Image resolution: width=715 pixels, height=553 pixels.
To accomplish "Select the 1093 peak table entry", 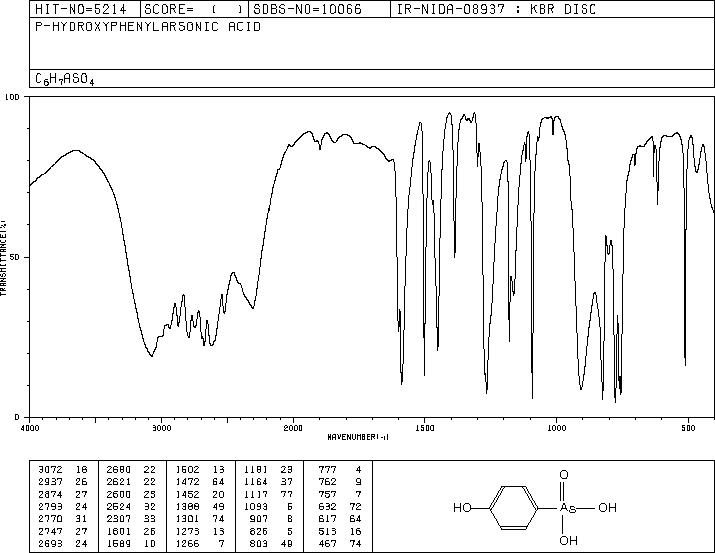I will click(269, 506).
